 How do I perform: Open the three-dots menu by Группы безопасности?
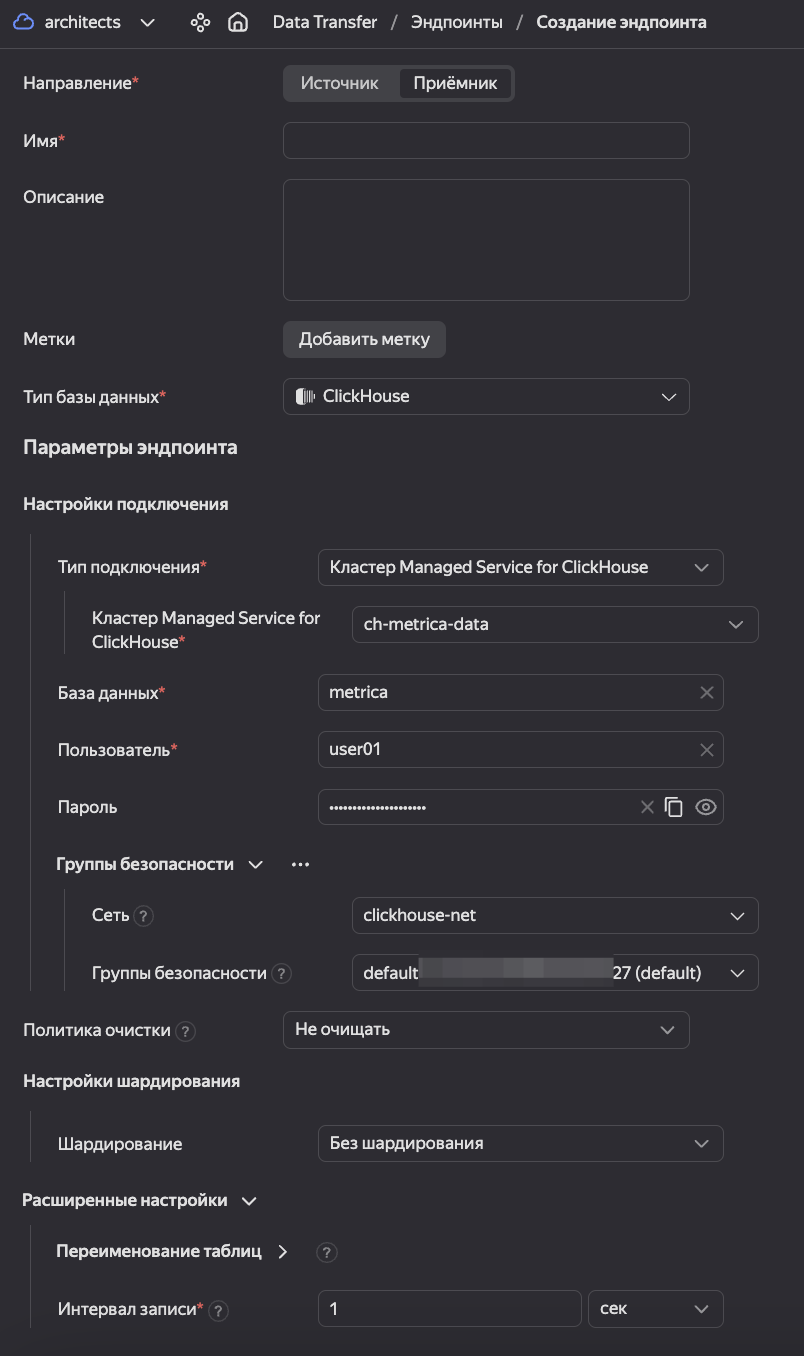tap(300, 864)
